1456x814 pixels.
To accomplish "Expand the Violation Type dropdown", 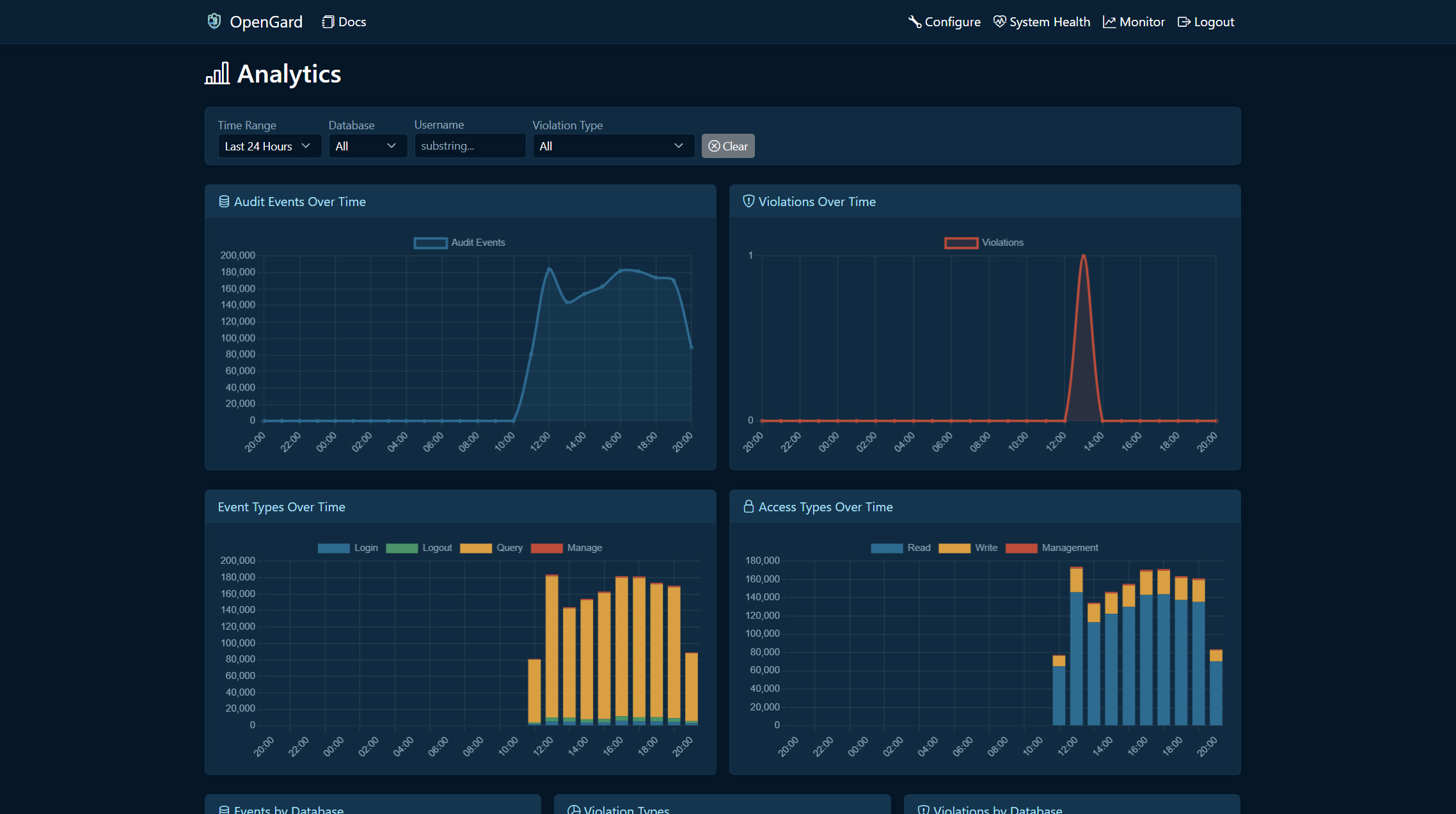I will coord(612,146).
